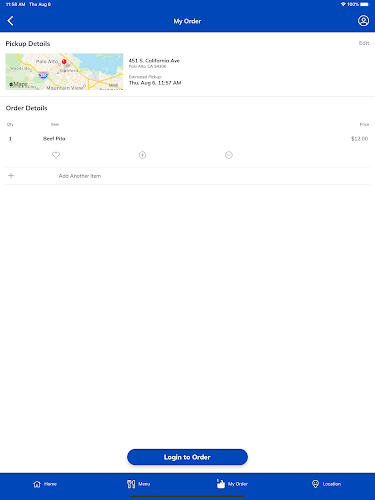Tap the battery indicator in status bar
Screen dimensions: 375x500
[x=365, y=4]
